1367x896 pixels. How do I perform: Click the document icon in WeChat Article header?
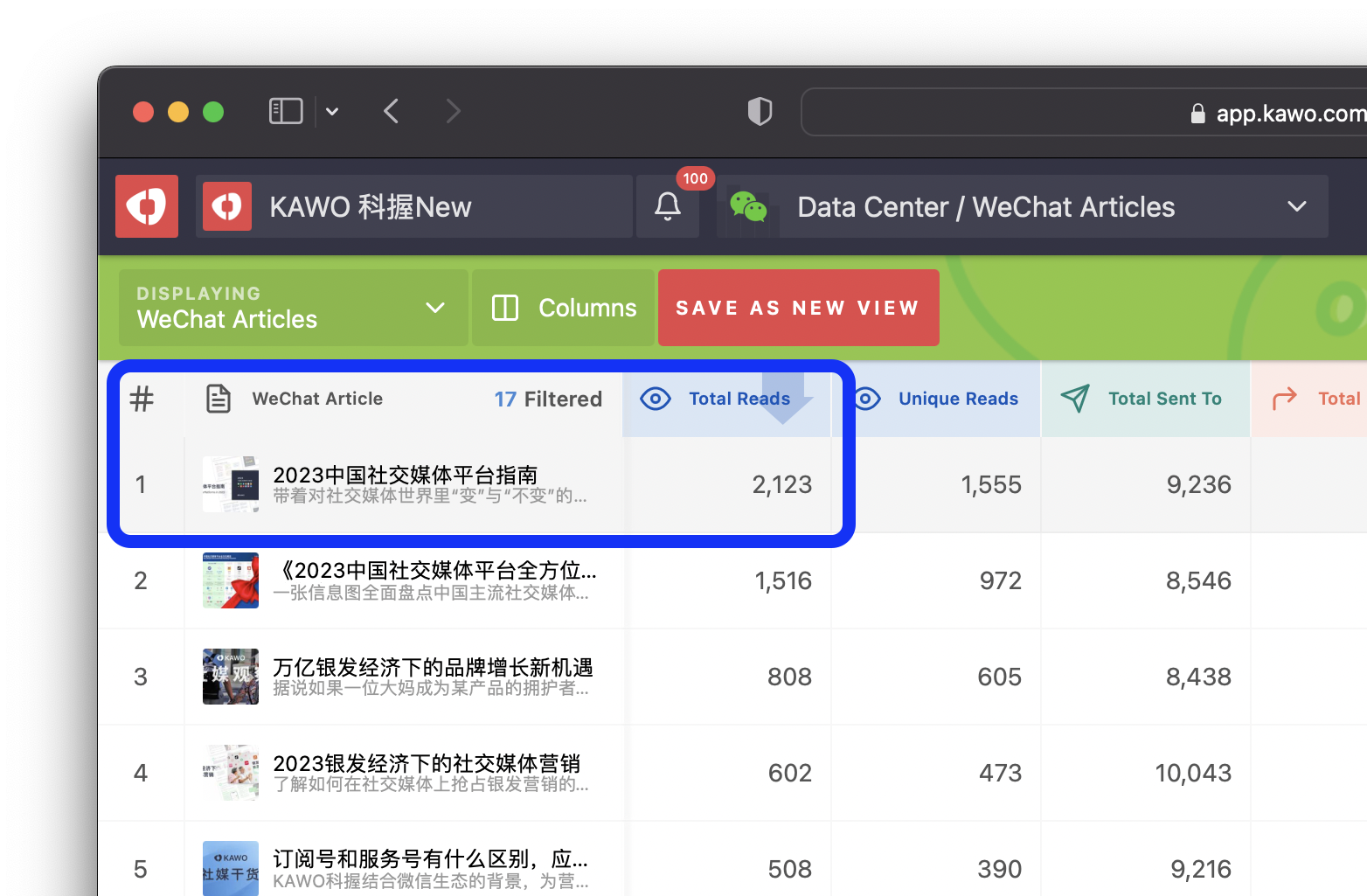pos(219,399)
